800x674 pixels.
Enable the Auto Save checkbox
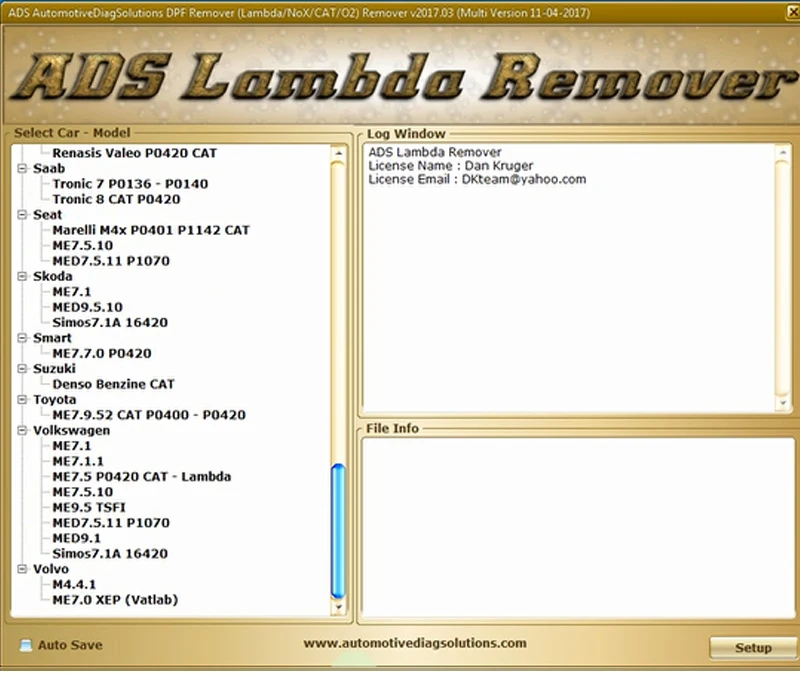click(25, 645)
